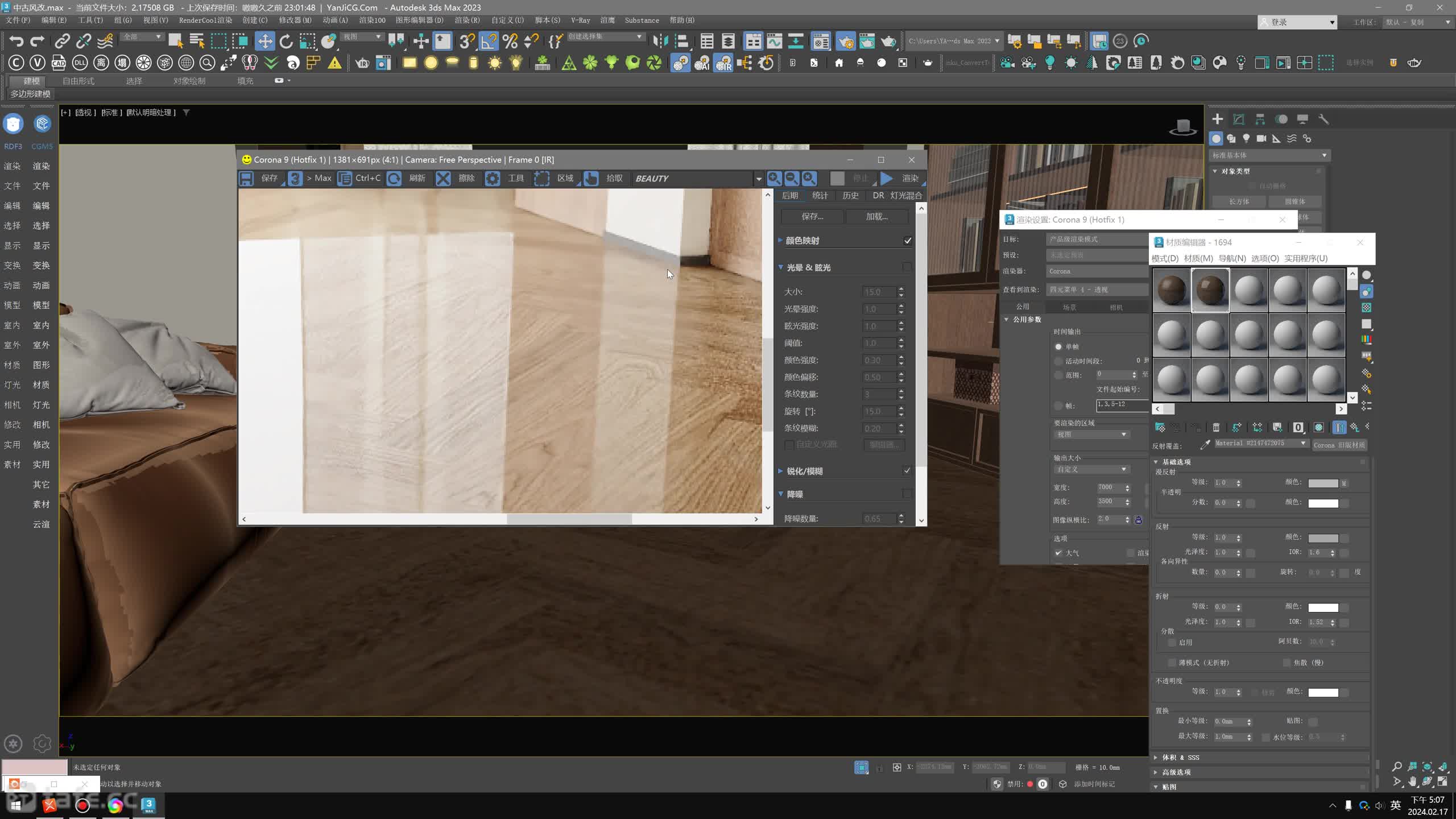Click the 折射 color swatch
The width and height of the screenshot is (1456, 819).
click(x=1323, y=607)
